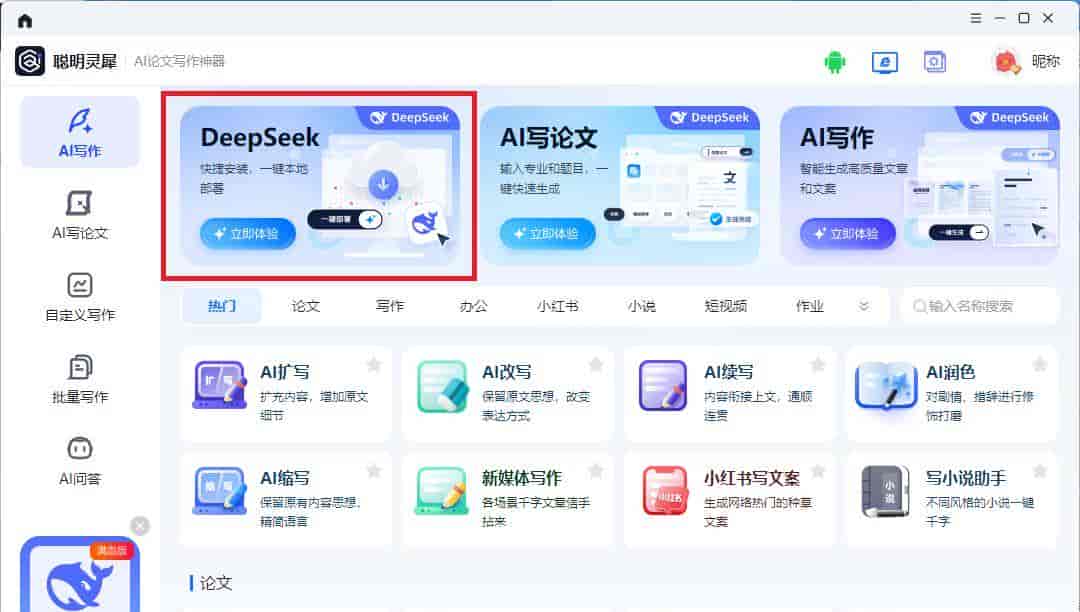
Task: Click 立即体验 on the AI写作 banner
Action: (848, 234)
